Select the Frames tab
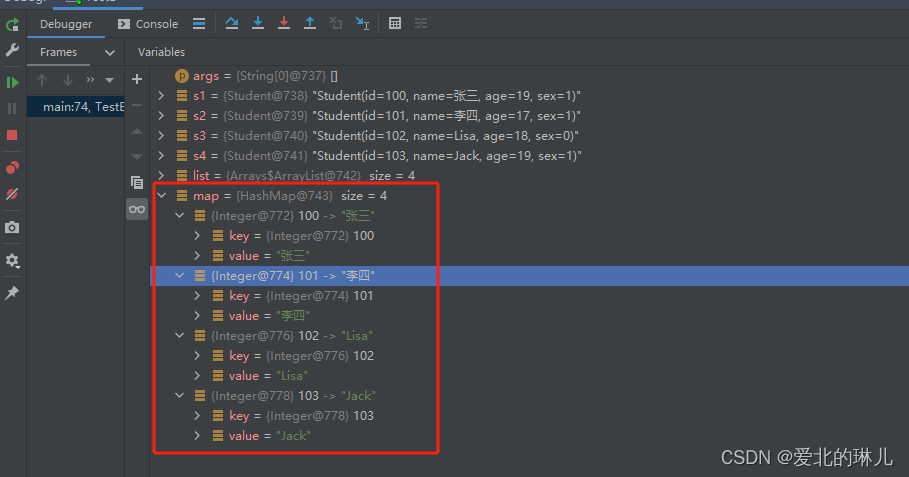909x477 pixels. (59, 52)
